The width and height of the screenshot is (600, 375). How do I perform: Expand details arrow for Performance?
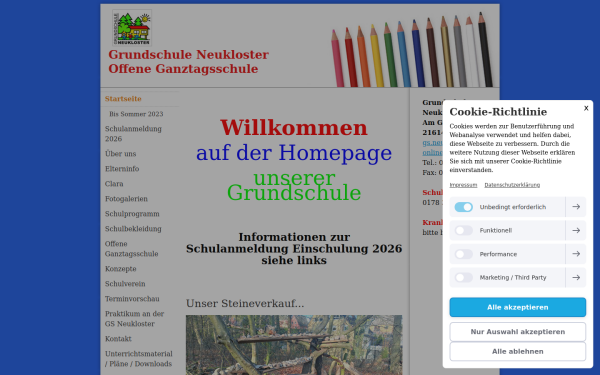[x=576, y=254]
